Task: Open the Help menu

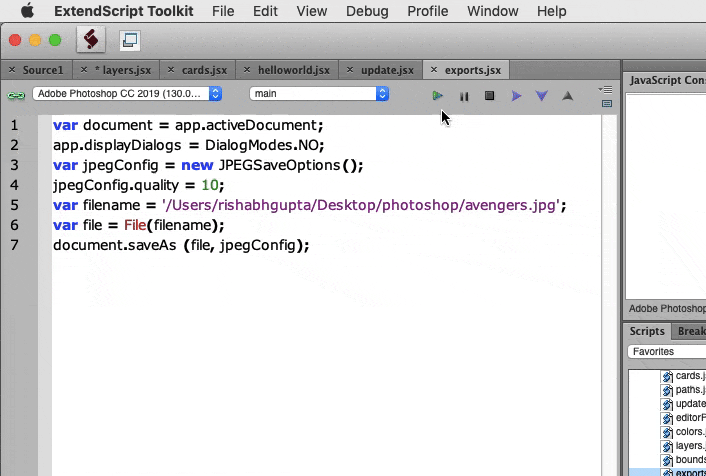Action: click(x=552, y=11)
